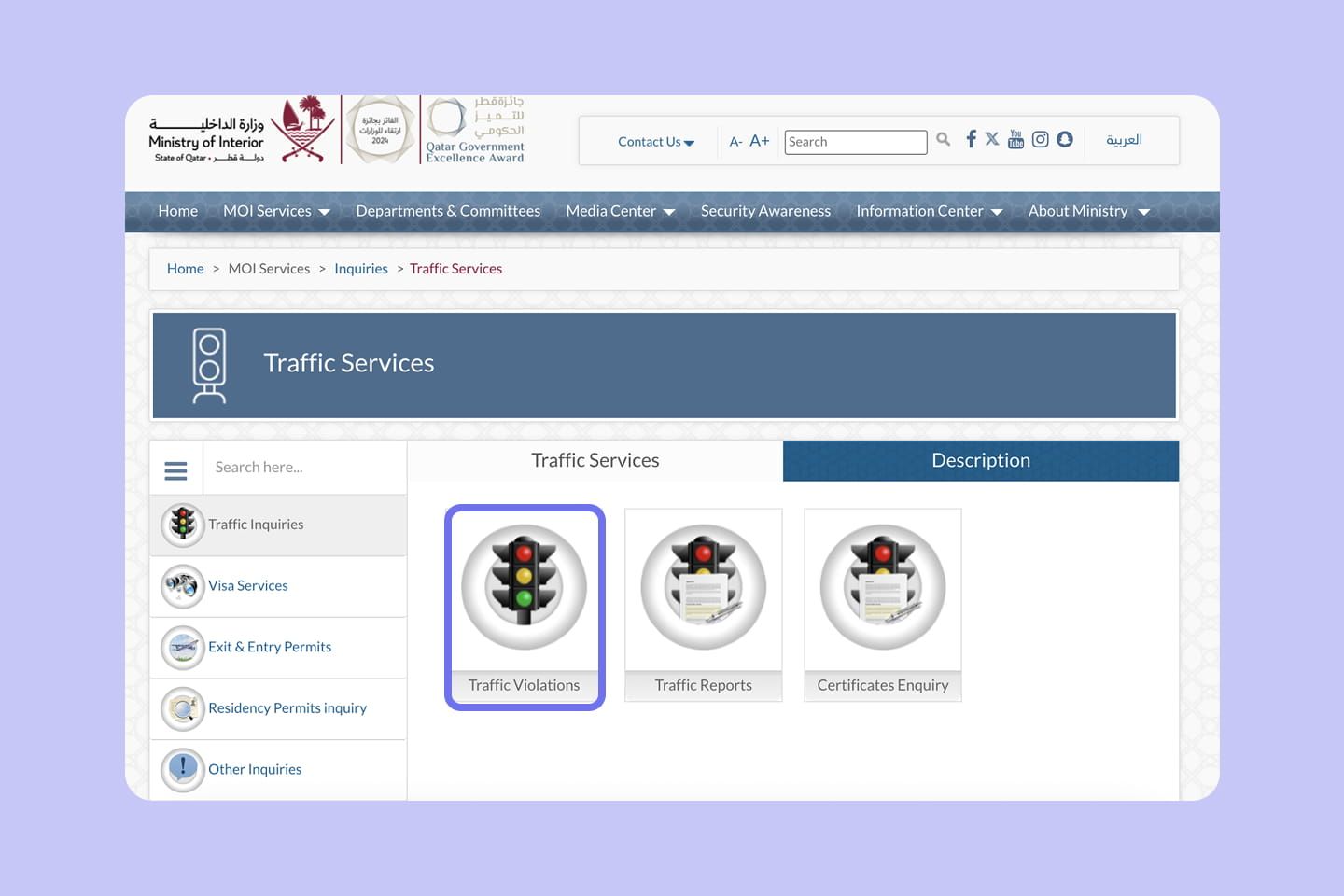Toggle the hamburger sidebar menu icon
Viewport: 1344px width, 896px height.
click(x=175, y=470)
